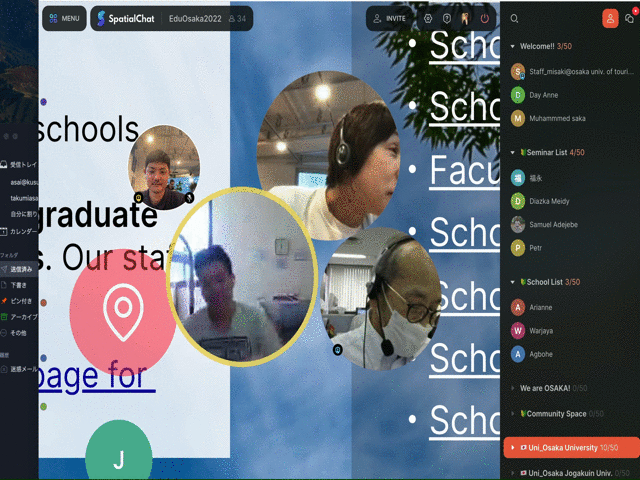Open the orange participants panel icon
Image resolution: width=640 pixels, height=480 pixels.
click(610, 18)
